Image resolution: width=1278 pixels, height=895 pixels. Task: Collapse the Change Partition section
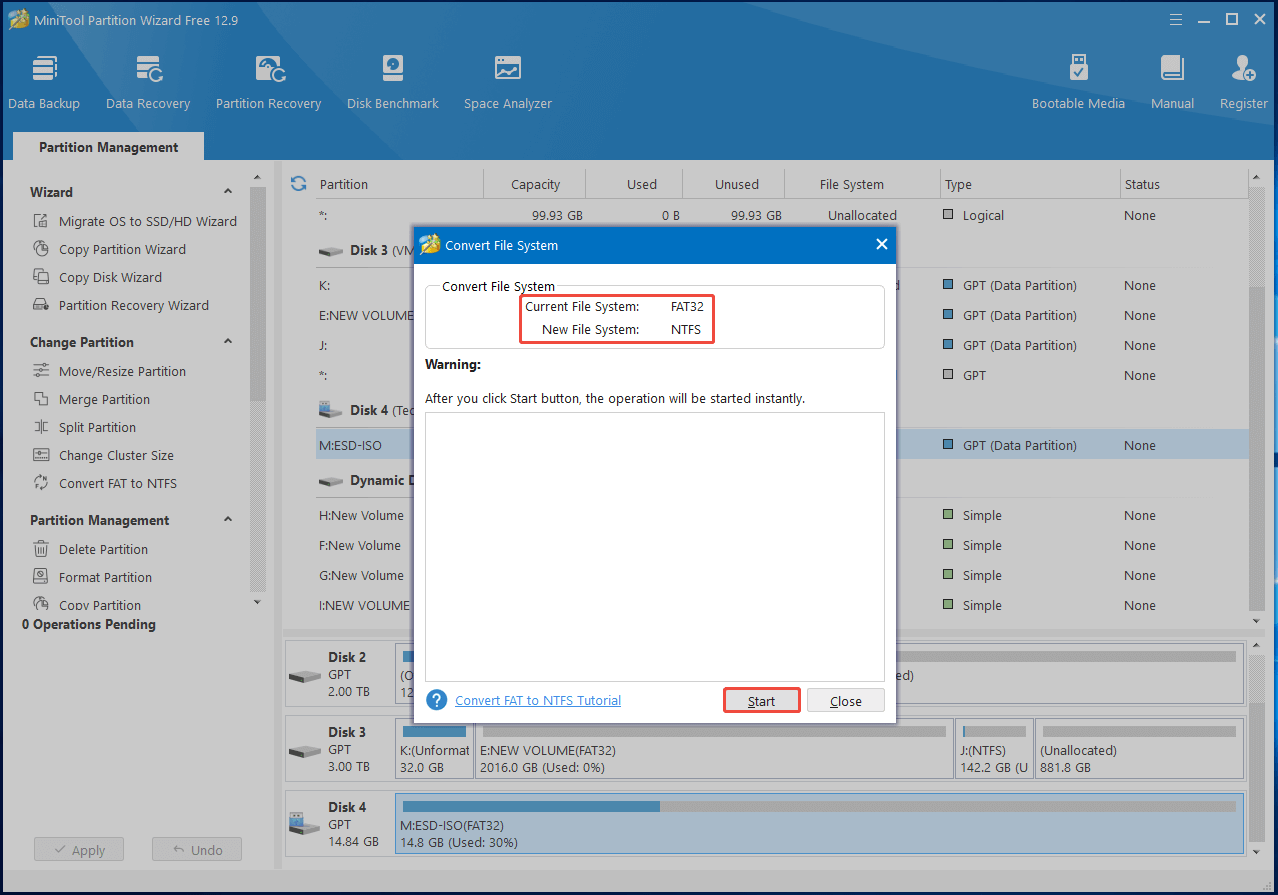(x=228, y=342)
